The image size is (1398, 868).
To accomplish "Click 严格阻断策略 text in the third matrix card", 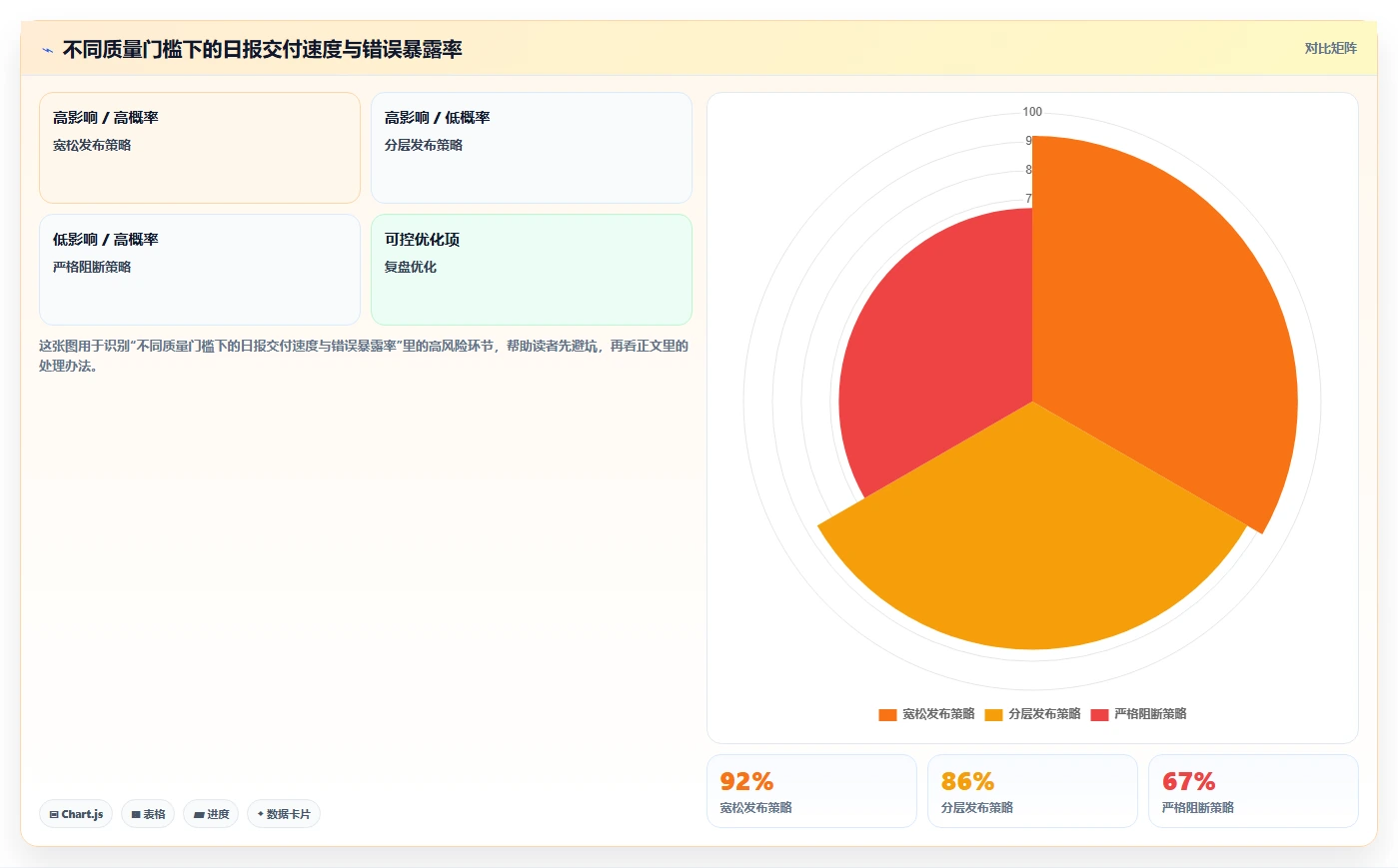I will coord(92,267).
